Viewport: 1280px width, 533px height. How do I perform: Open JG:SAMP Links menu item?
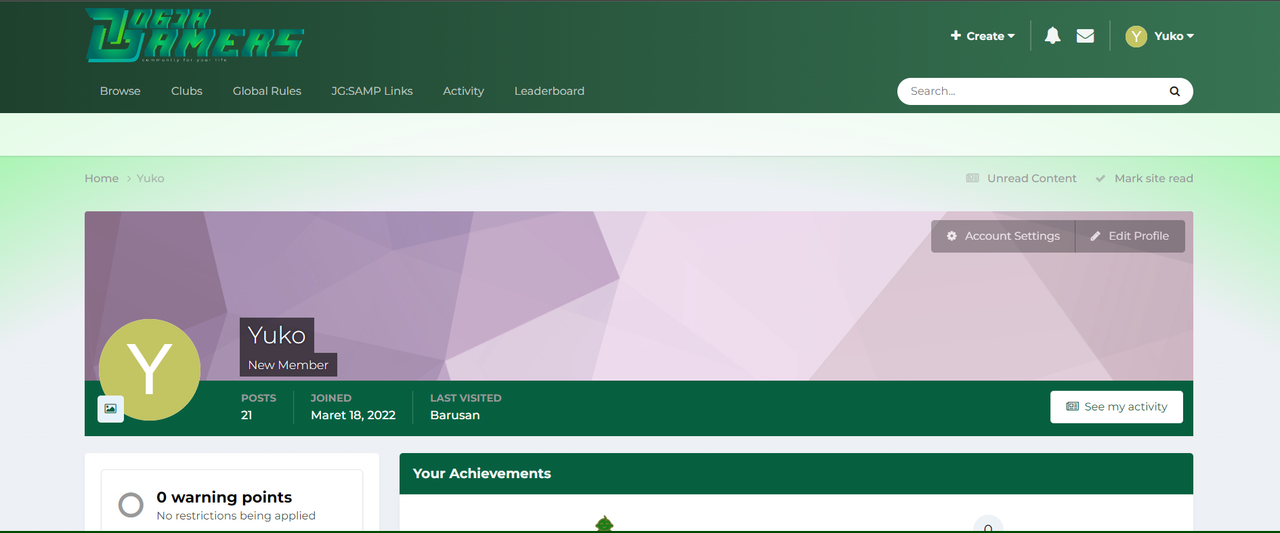(x=372, y=91)
